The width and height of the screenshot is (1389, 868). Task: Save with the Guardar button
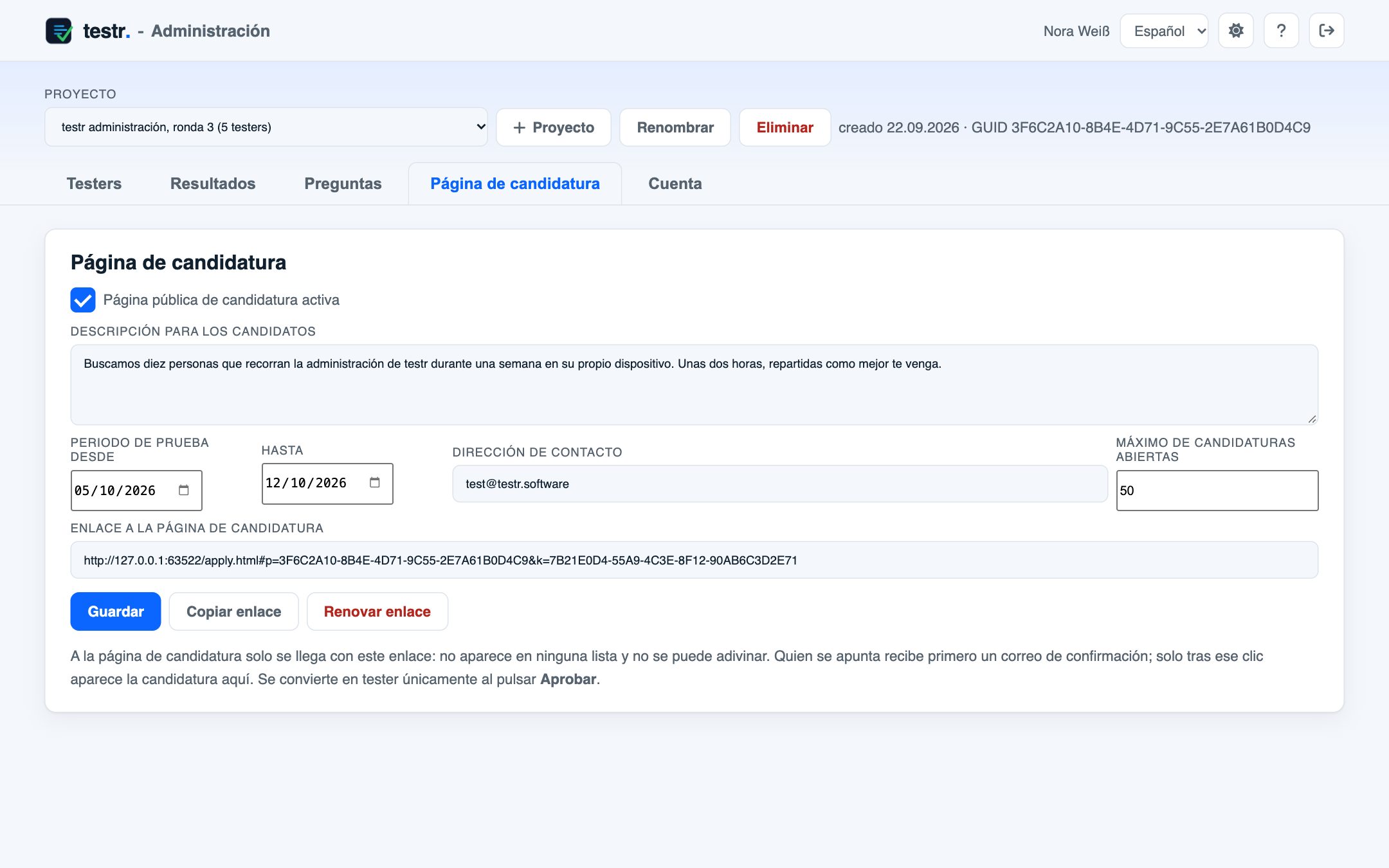116,611
